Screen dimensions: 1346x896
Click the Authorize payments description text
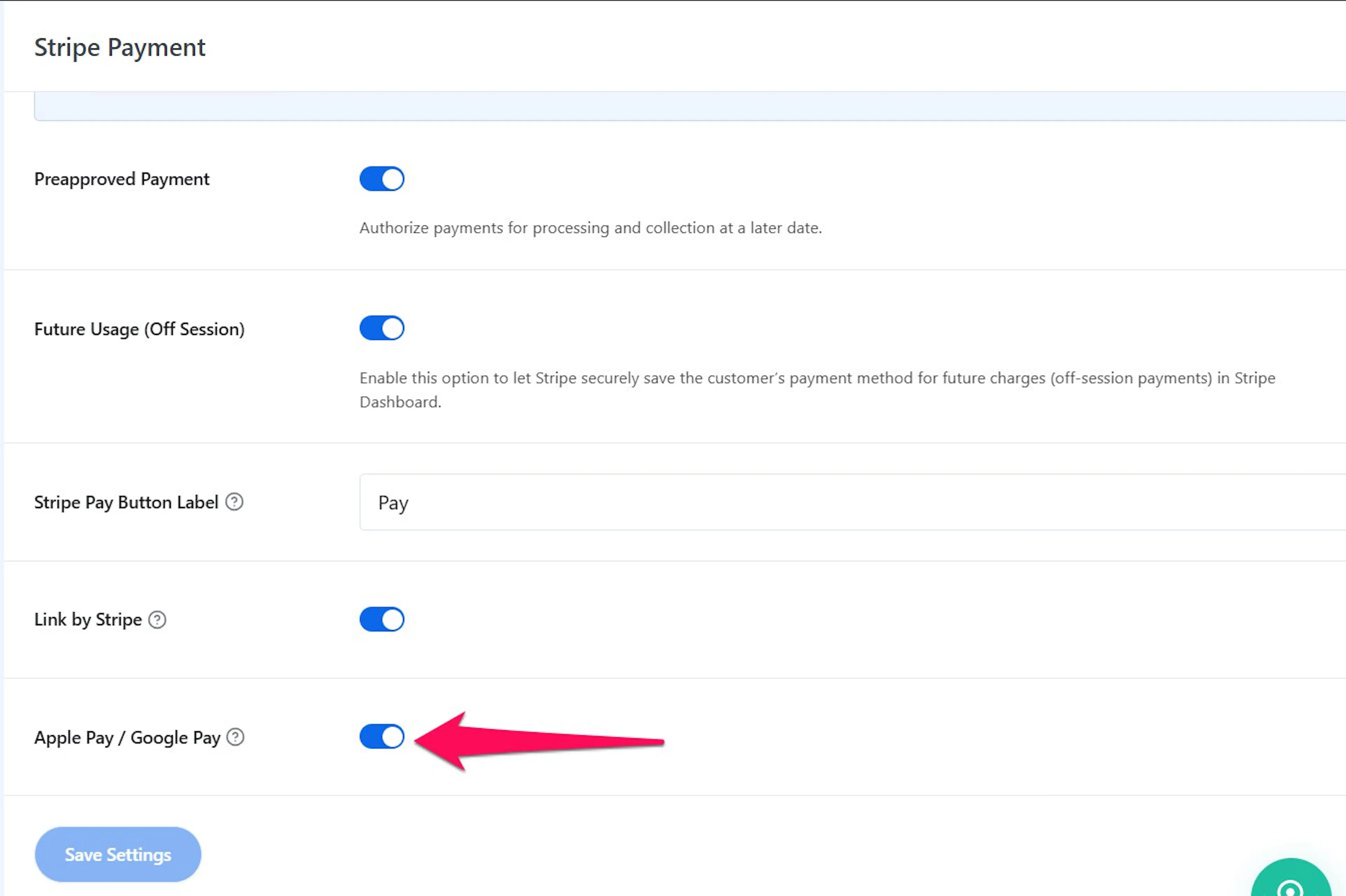coord(590,228)
